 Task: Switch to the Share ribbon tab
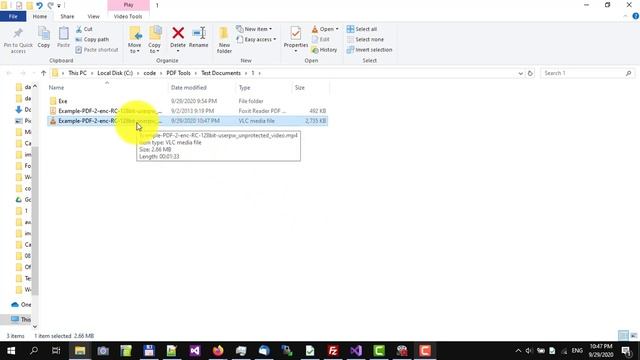coord(67,16)
